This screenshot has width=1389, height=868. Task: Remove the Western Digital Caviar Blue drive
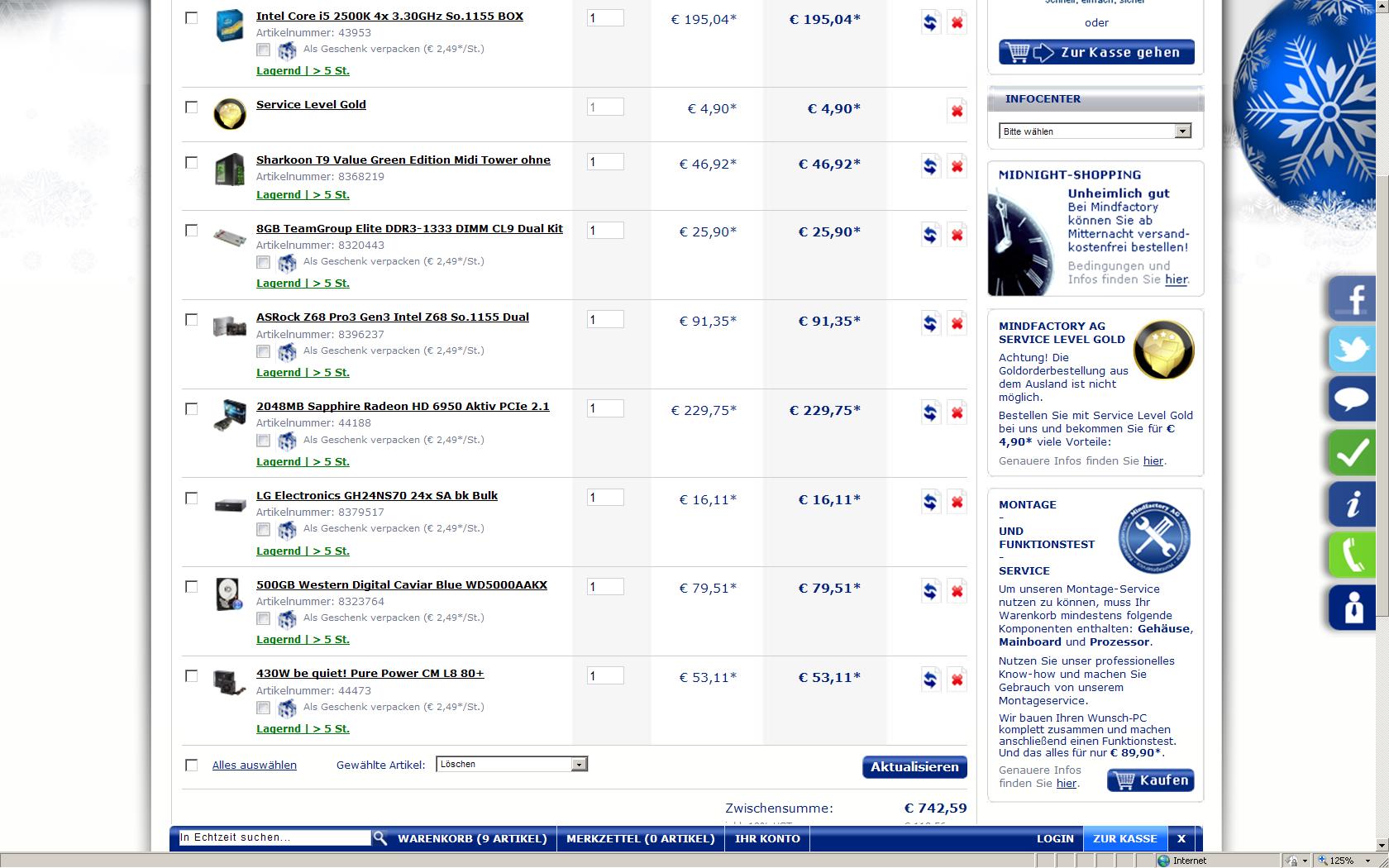(957, 591)
